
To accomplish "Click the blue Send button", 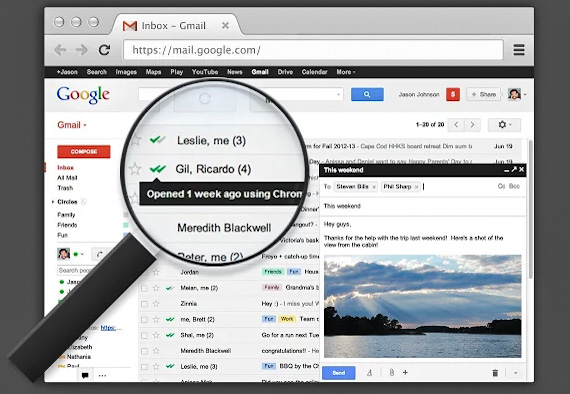I will coord(338,373).
